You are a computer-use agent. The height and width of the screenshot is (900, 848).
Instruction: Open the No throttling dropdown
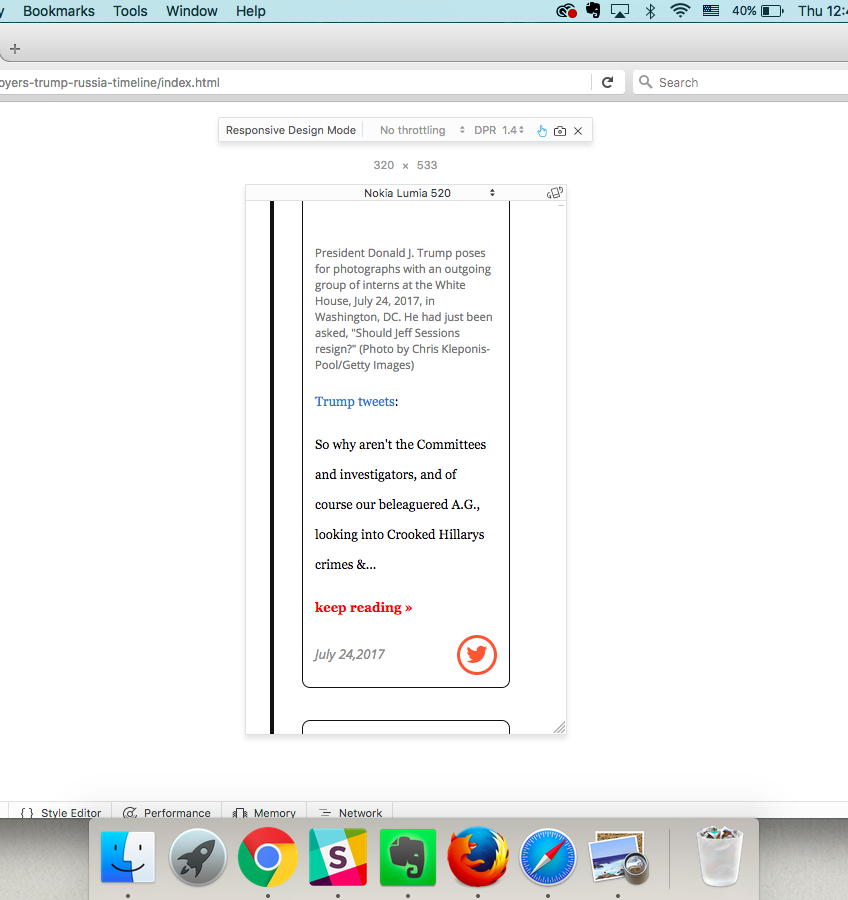422,130
